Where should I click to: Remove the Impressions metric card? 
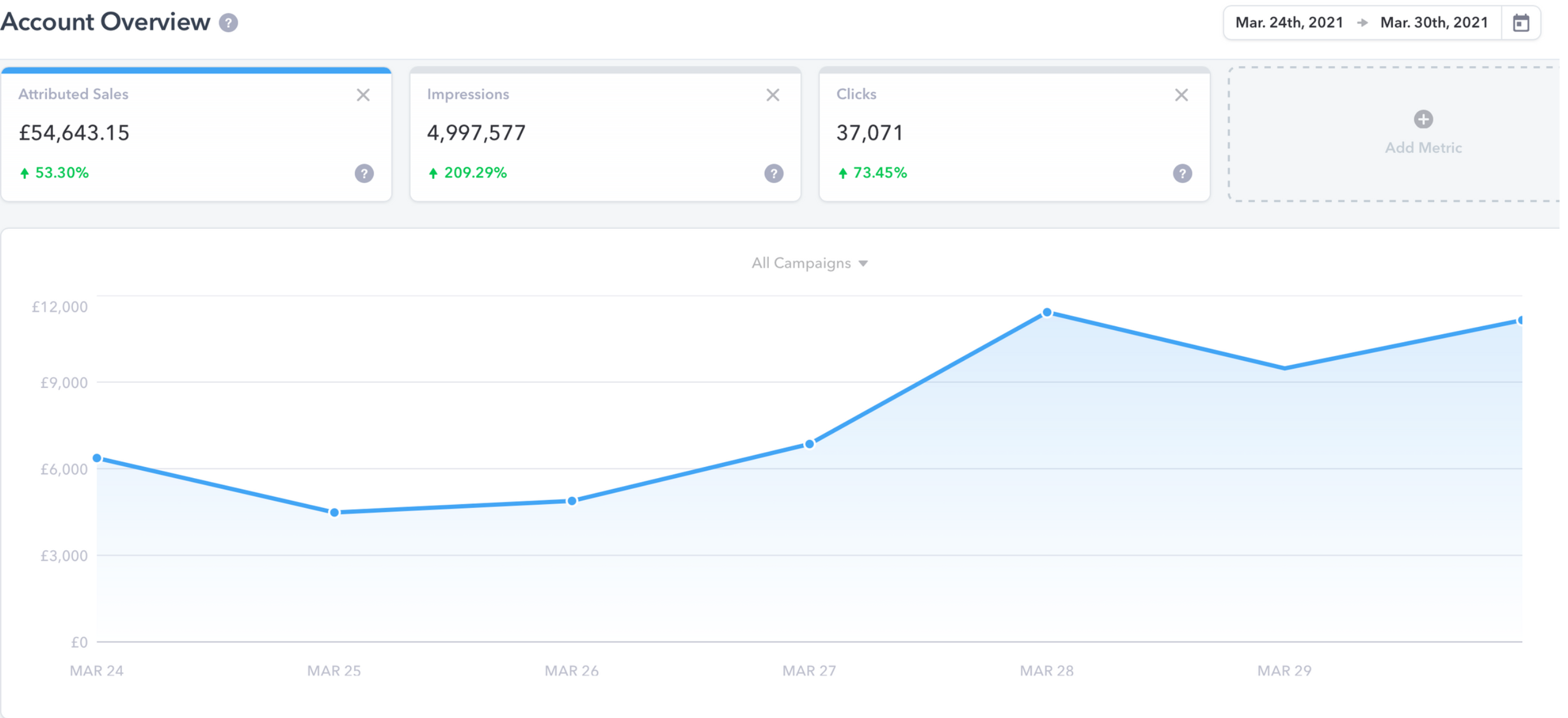773,95
